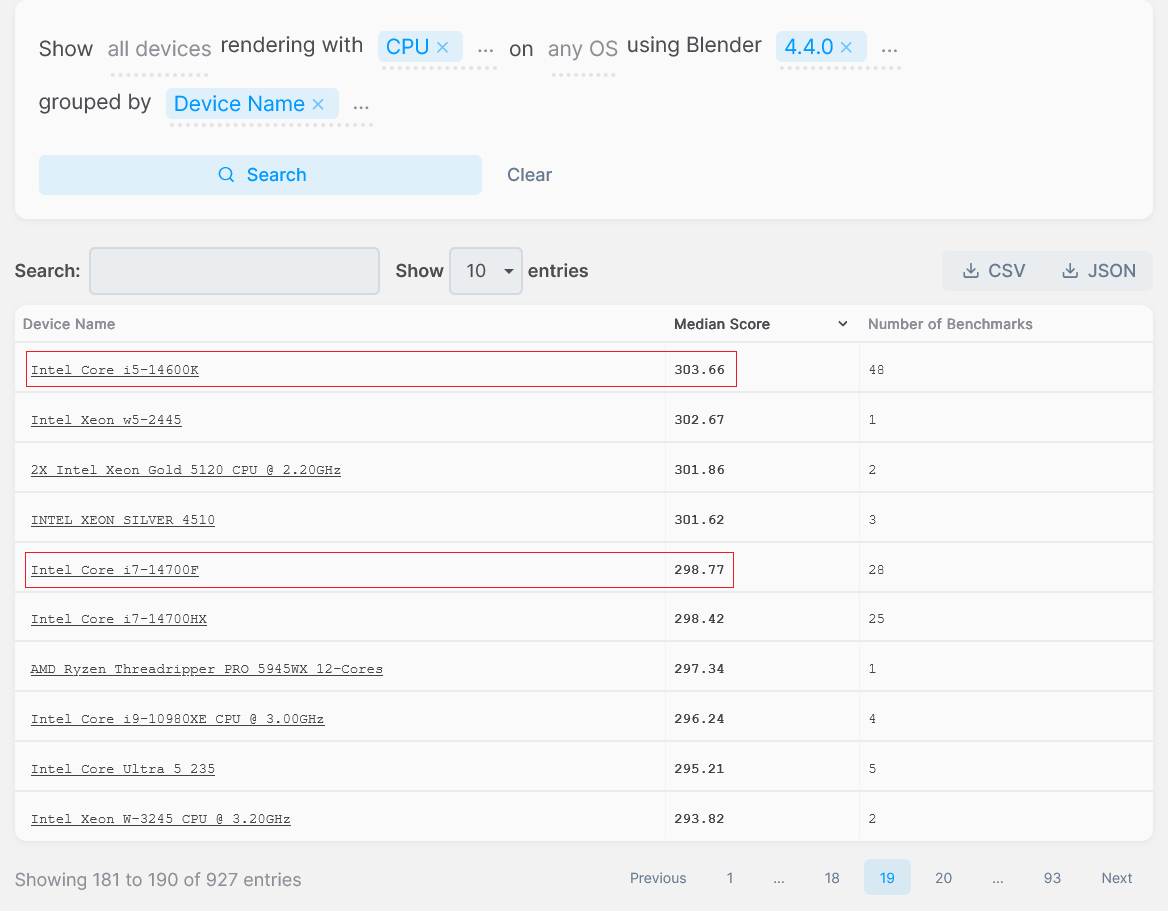The height and width of the screenshot is (911, 1168).
Task: Expand the ellipsis after Device Name tag
Action: pyautogui.click(x=361, y=106)
